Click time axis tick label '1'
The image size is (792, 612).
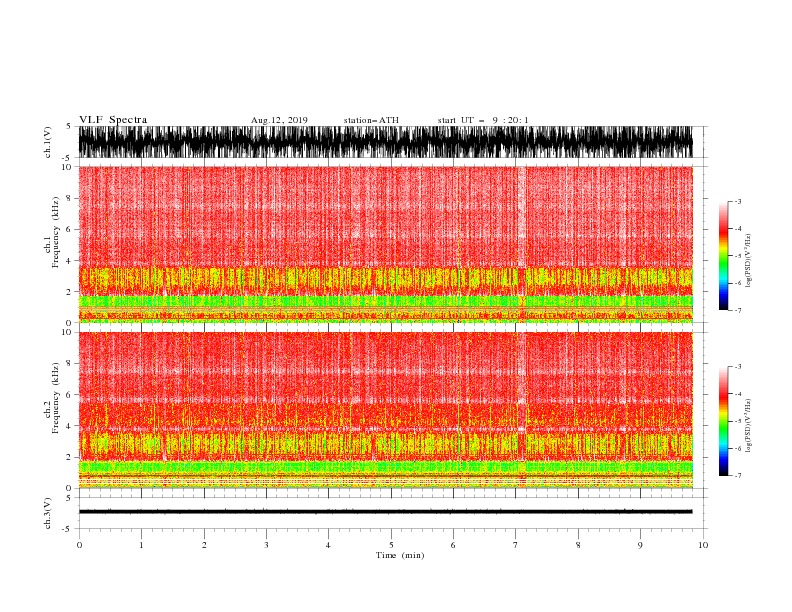[141, 545]
